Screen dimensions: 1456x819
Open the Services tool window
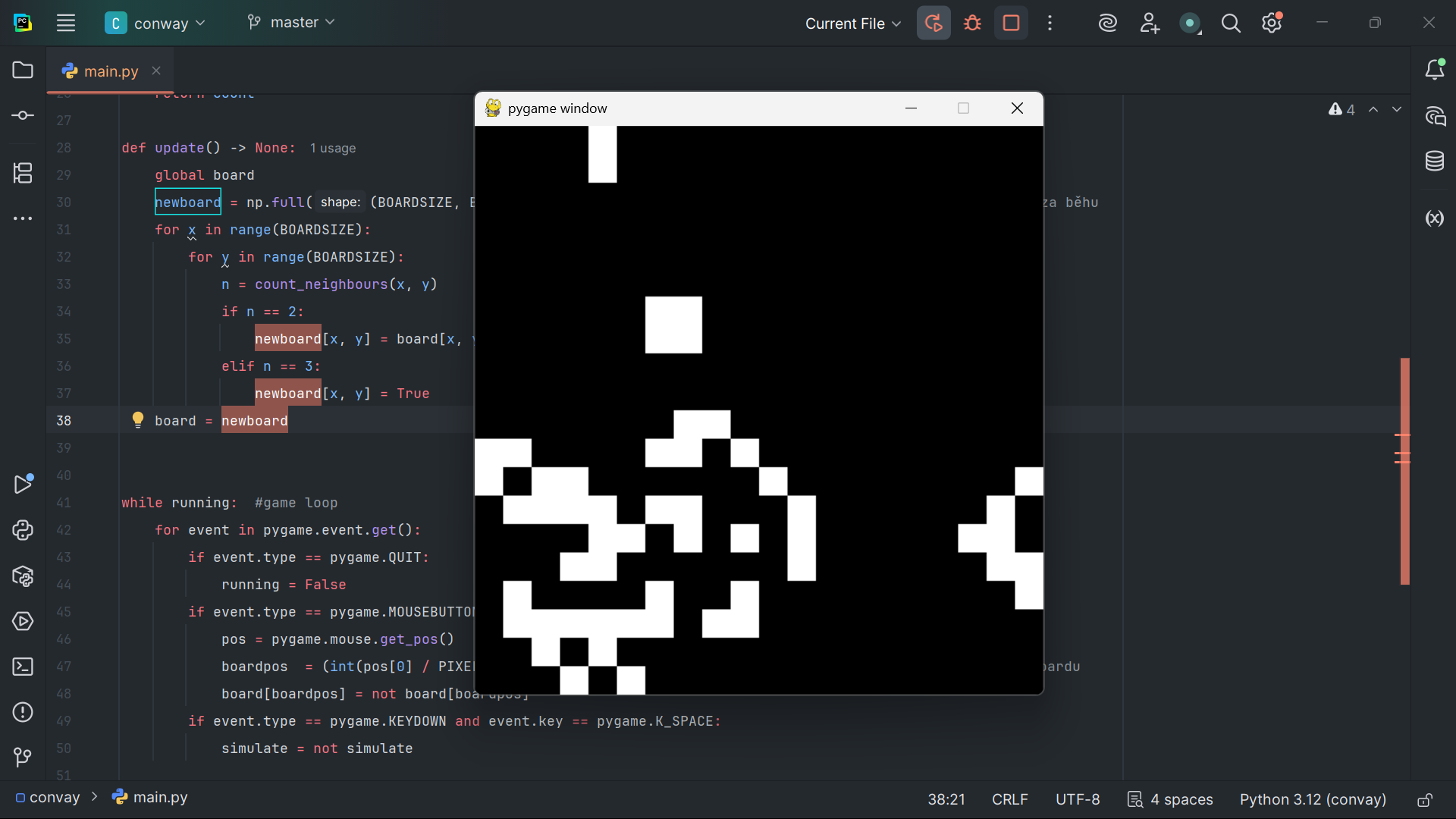[x=23, y=621]
